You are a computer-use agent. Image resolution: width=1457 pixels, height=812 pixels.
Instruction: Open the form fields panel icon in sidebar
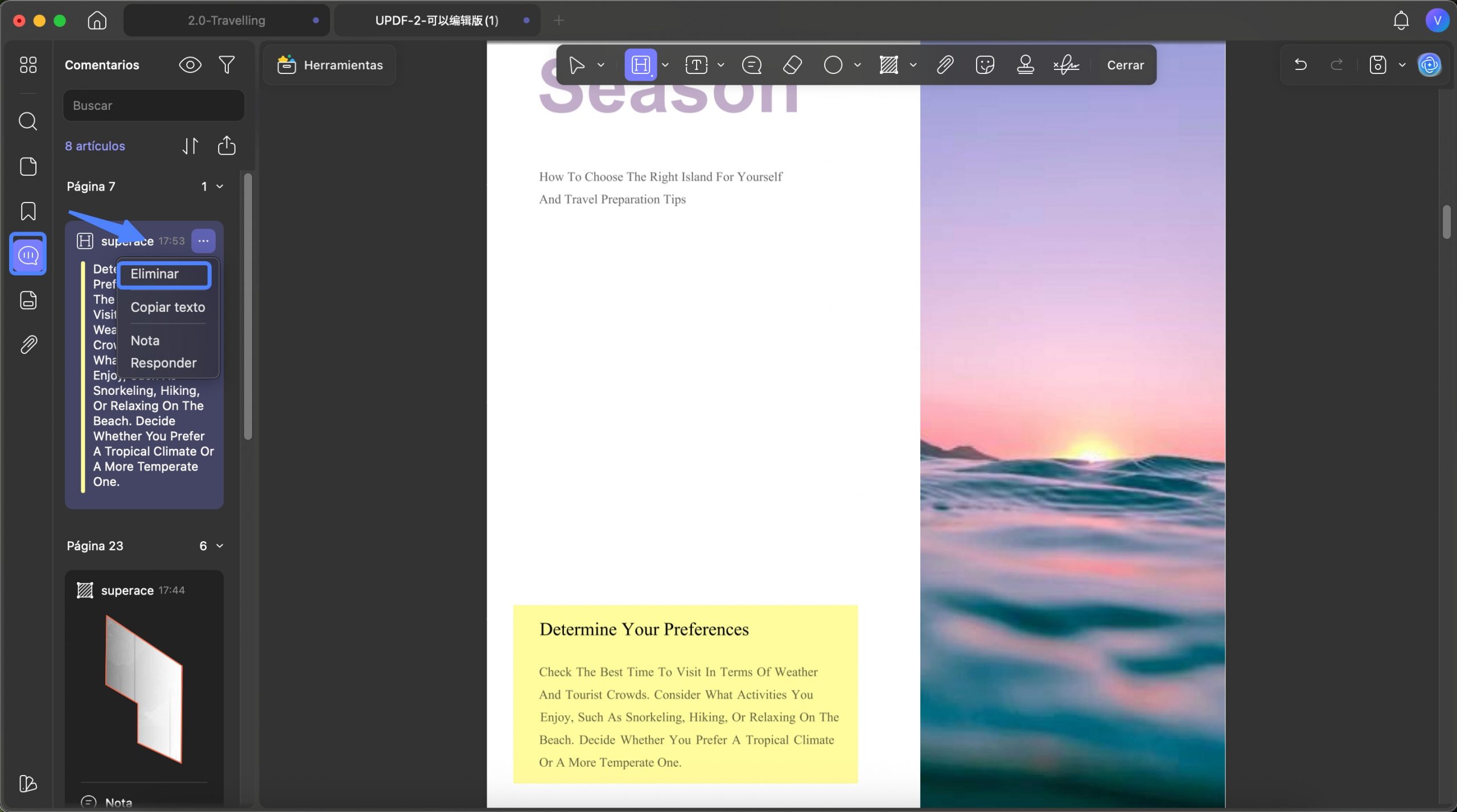(x=28, y=300)
